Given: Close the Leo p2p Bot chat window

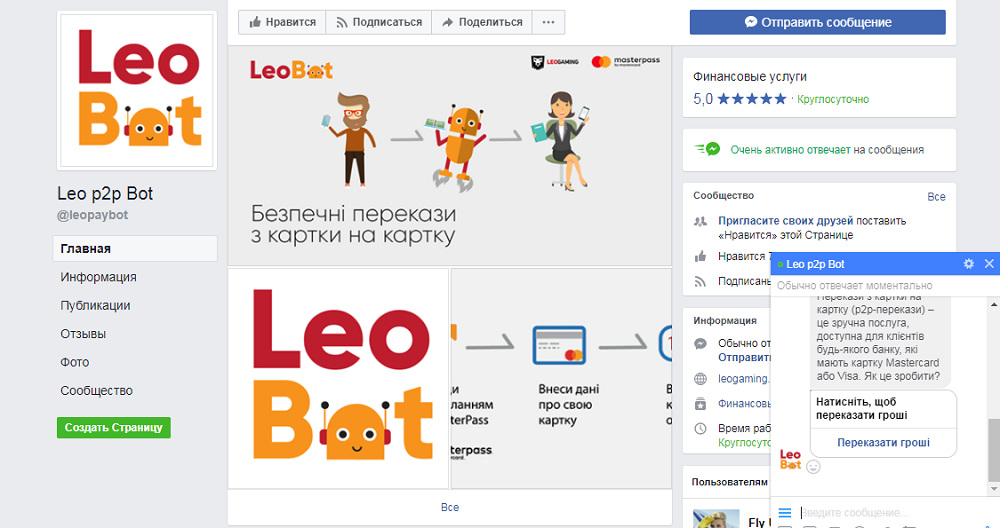Looking at the screenshot, I should [x=989, y=263].
